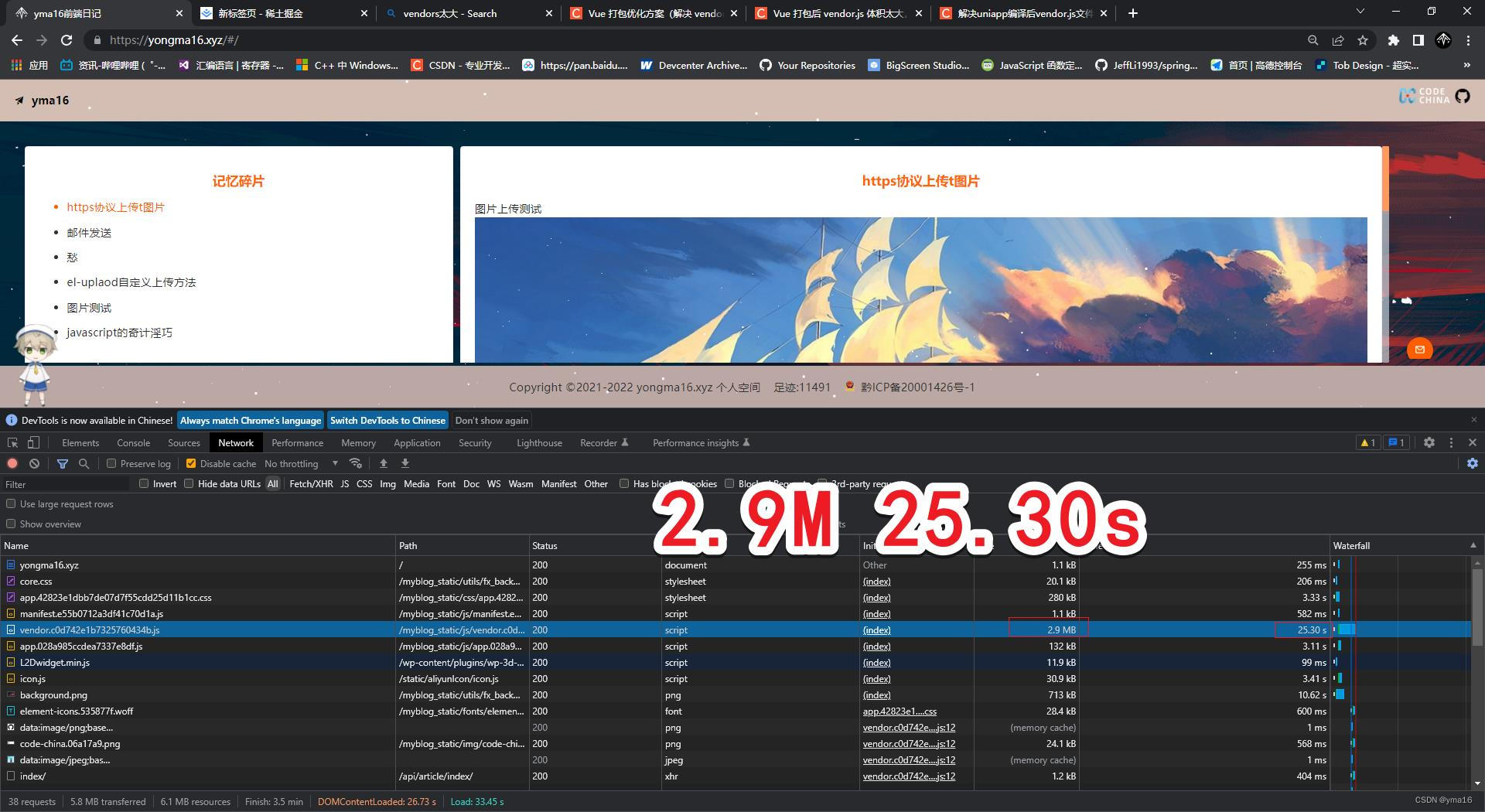Enable the Show overview checkbox
1485x812 pixels.
[x=11, y=524]
